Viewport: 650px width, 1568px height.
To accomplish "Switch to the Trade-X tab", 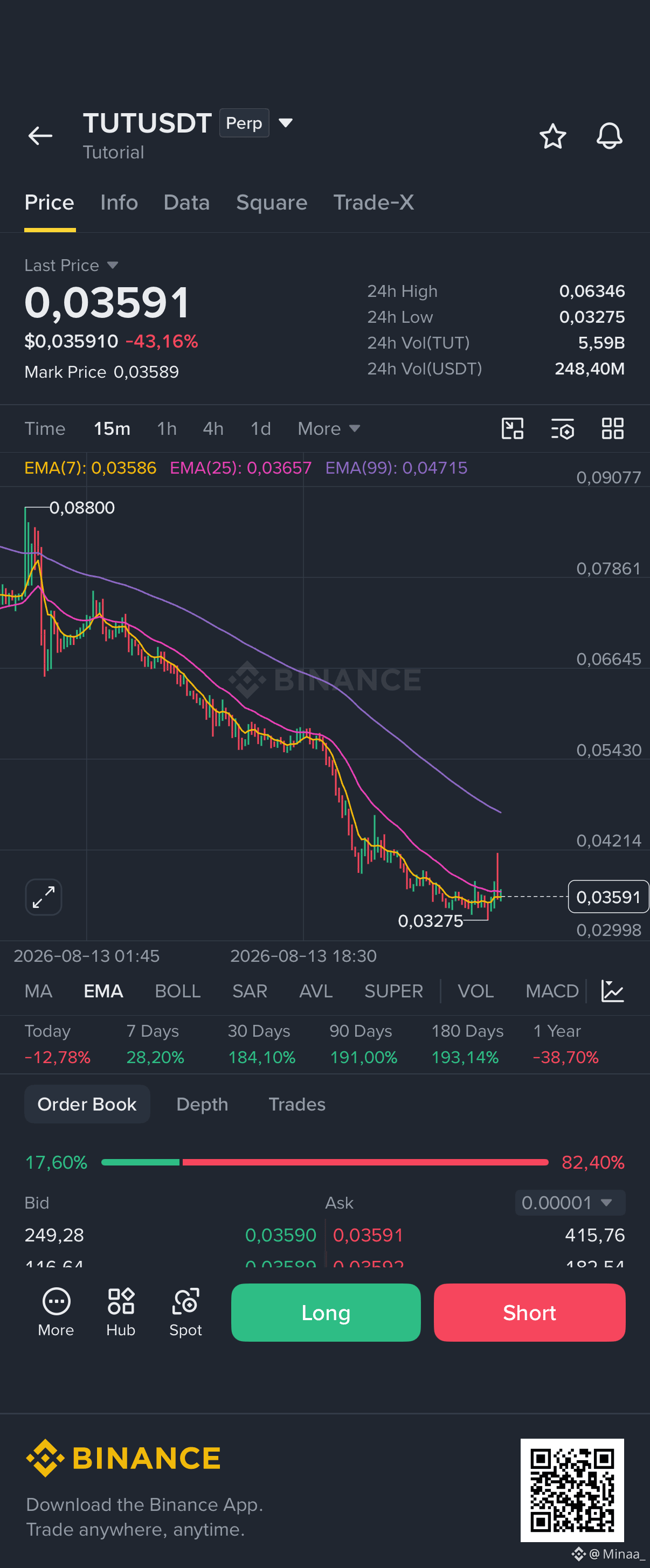I will (373, 203).
